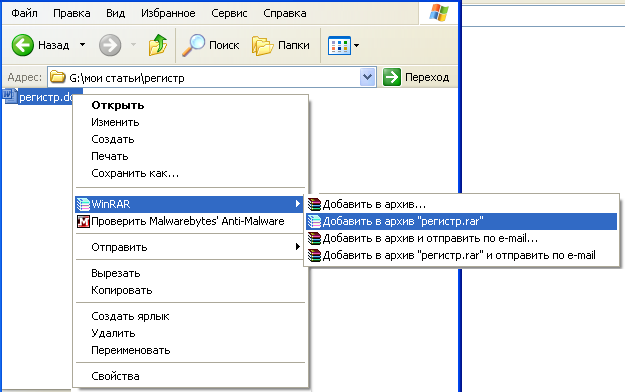Expand the address bar dropdown
625x392 pixels.
368,77
